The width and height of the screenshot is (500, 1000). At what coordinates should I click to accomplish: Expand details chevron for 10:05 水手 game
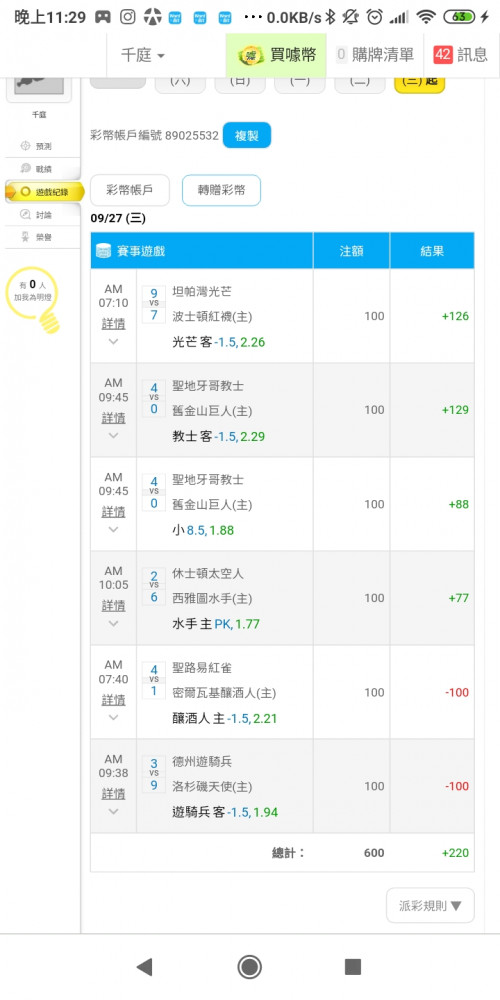click(x=114, y=624)
